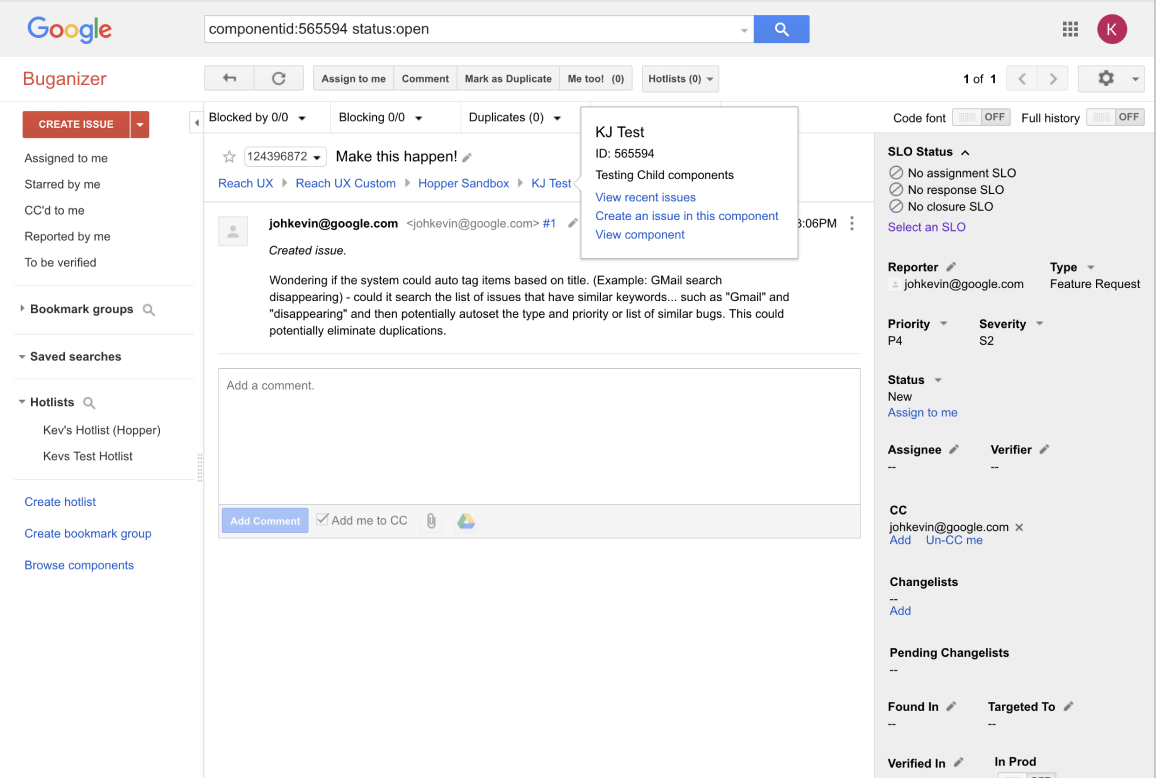1156x778 pixels.
Task: Click the back arrow toolbar button
Action: click(x=229, y=79)
